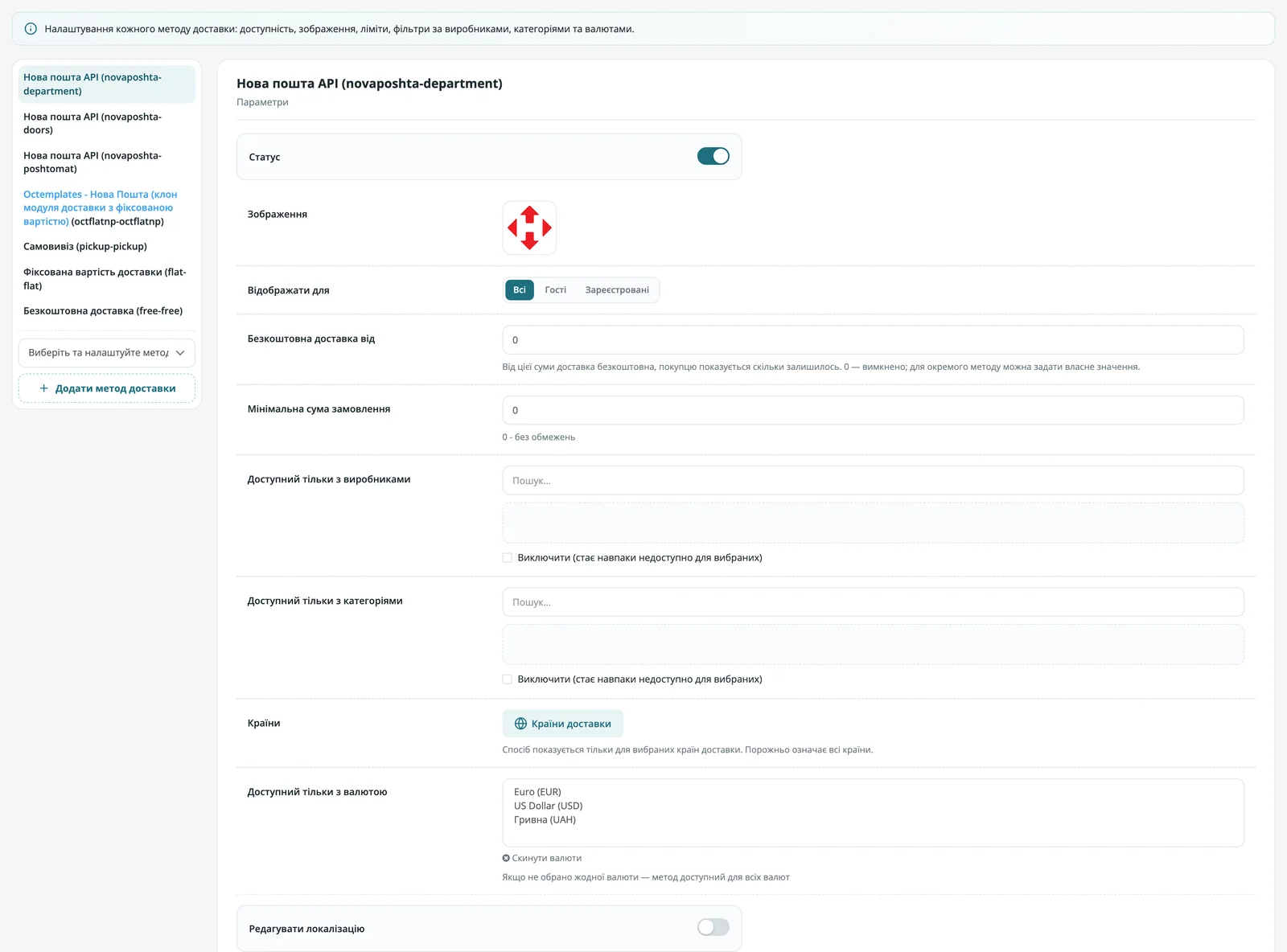Select Гривна (UAH) in currency list
This screenshot has height=952, width=1287.
(x=545, y=820)
